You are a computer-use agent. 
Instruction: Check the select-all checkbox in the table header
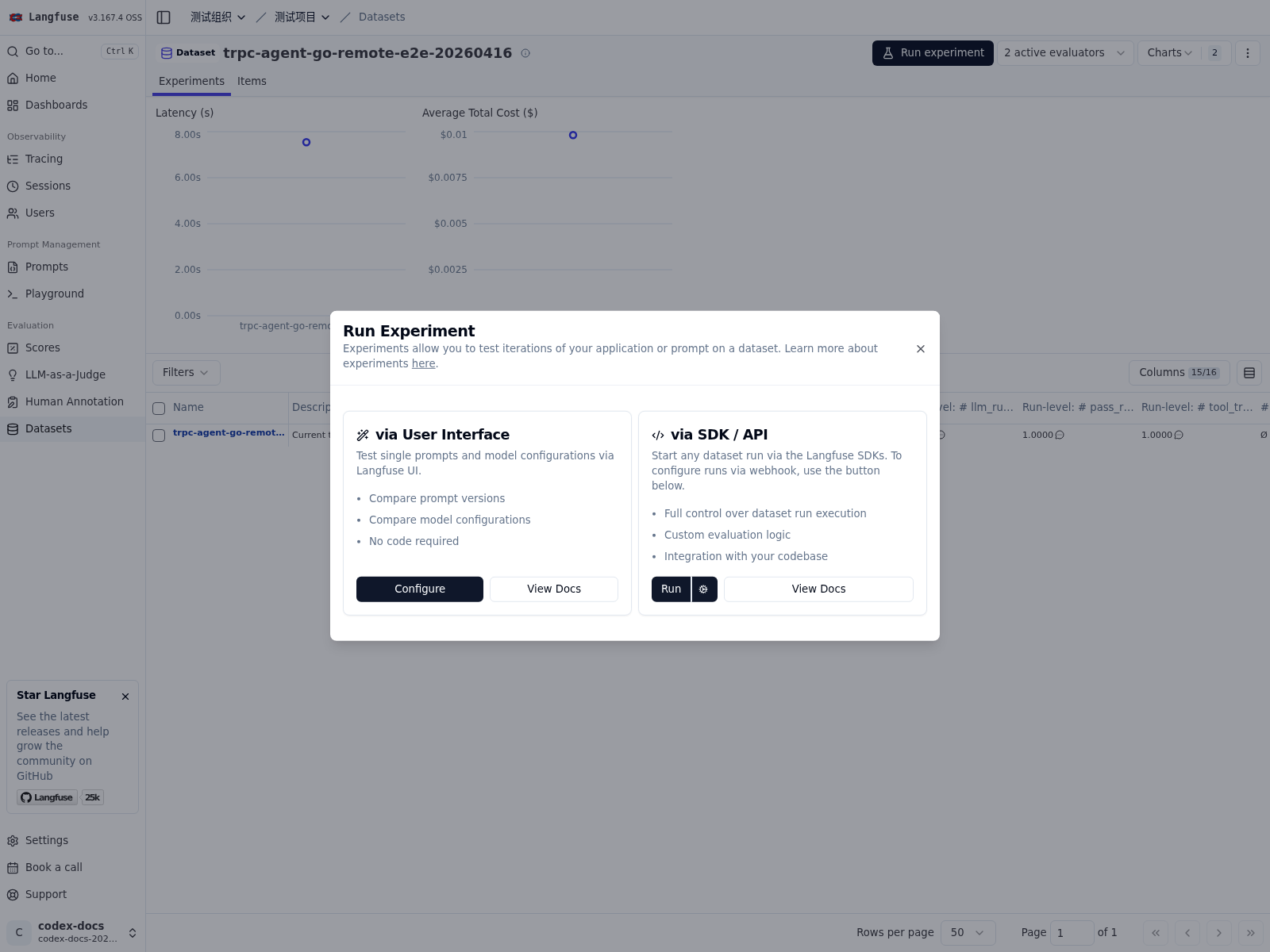tap(159, 408)
